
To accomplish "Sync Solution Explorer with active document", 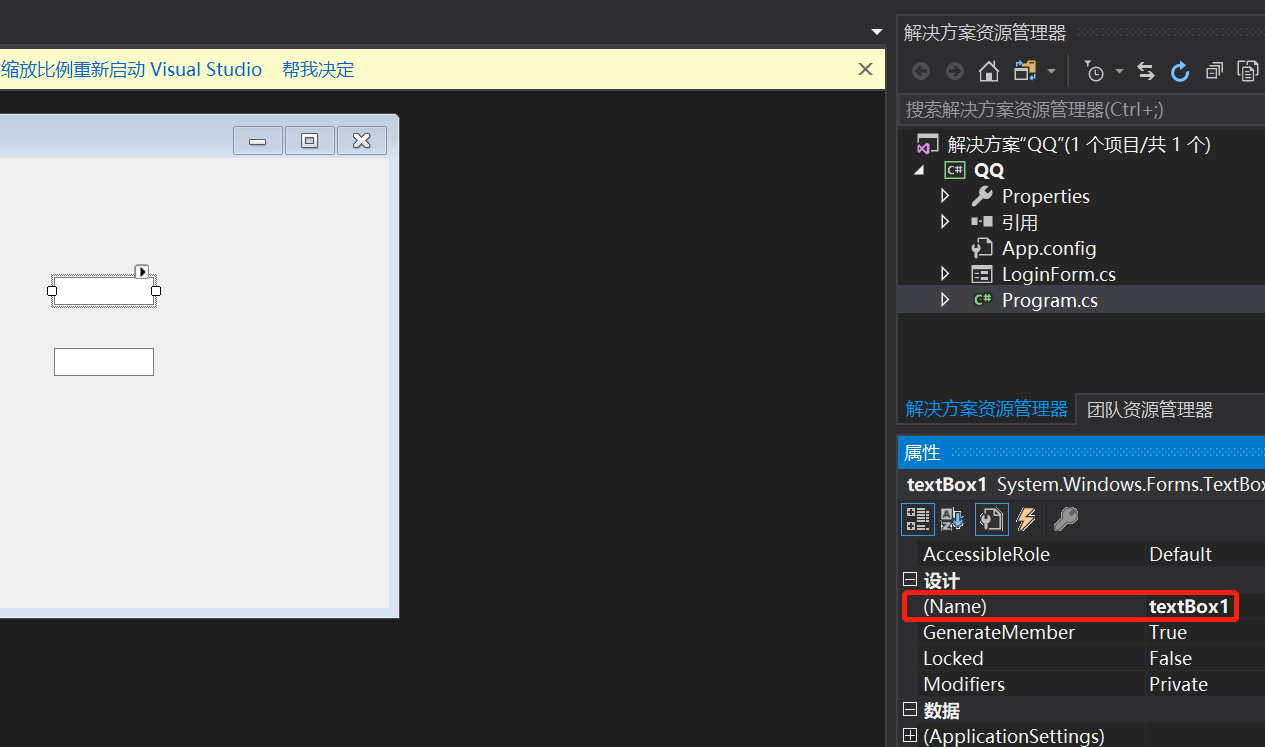I will pos(1146,71).
